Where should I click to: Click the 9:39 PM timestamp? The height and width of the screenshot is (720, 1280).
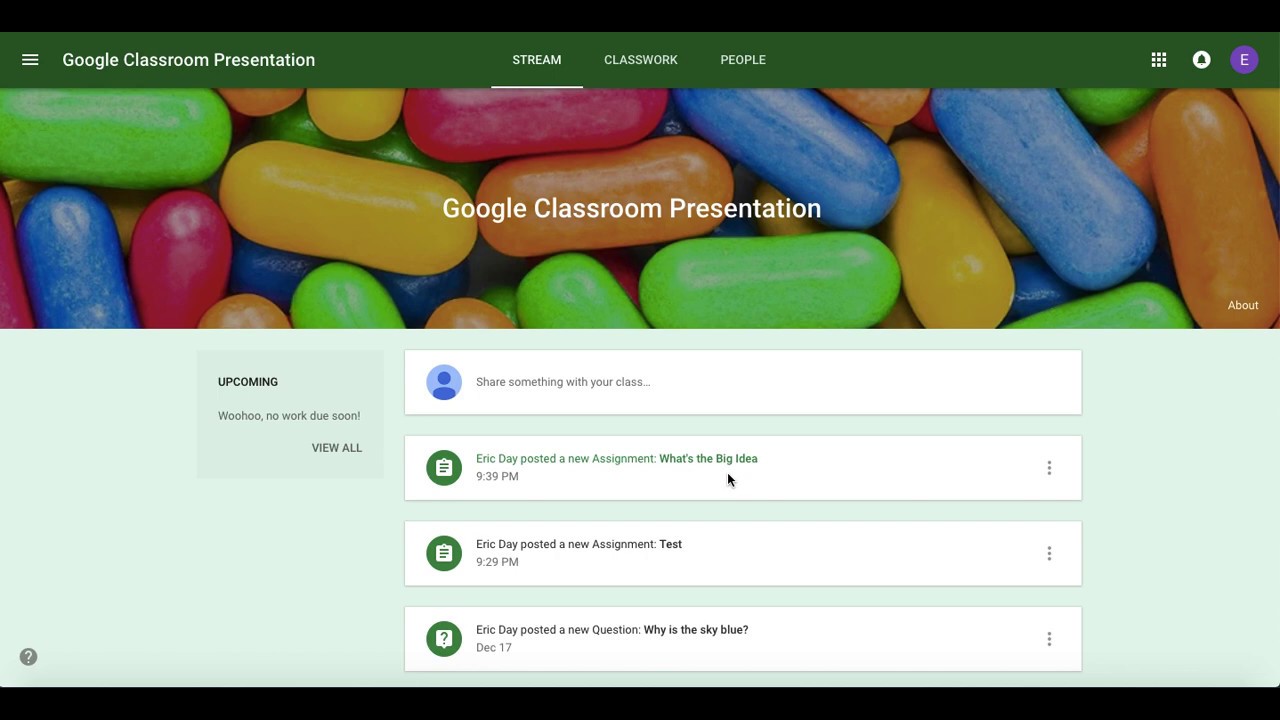click(497, 477)
